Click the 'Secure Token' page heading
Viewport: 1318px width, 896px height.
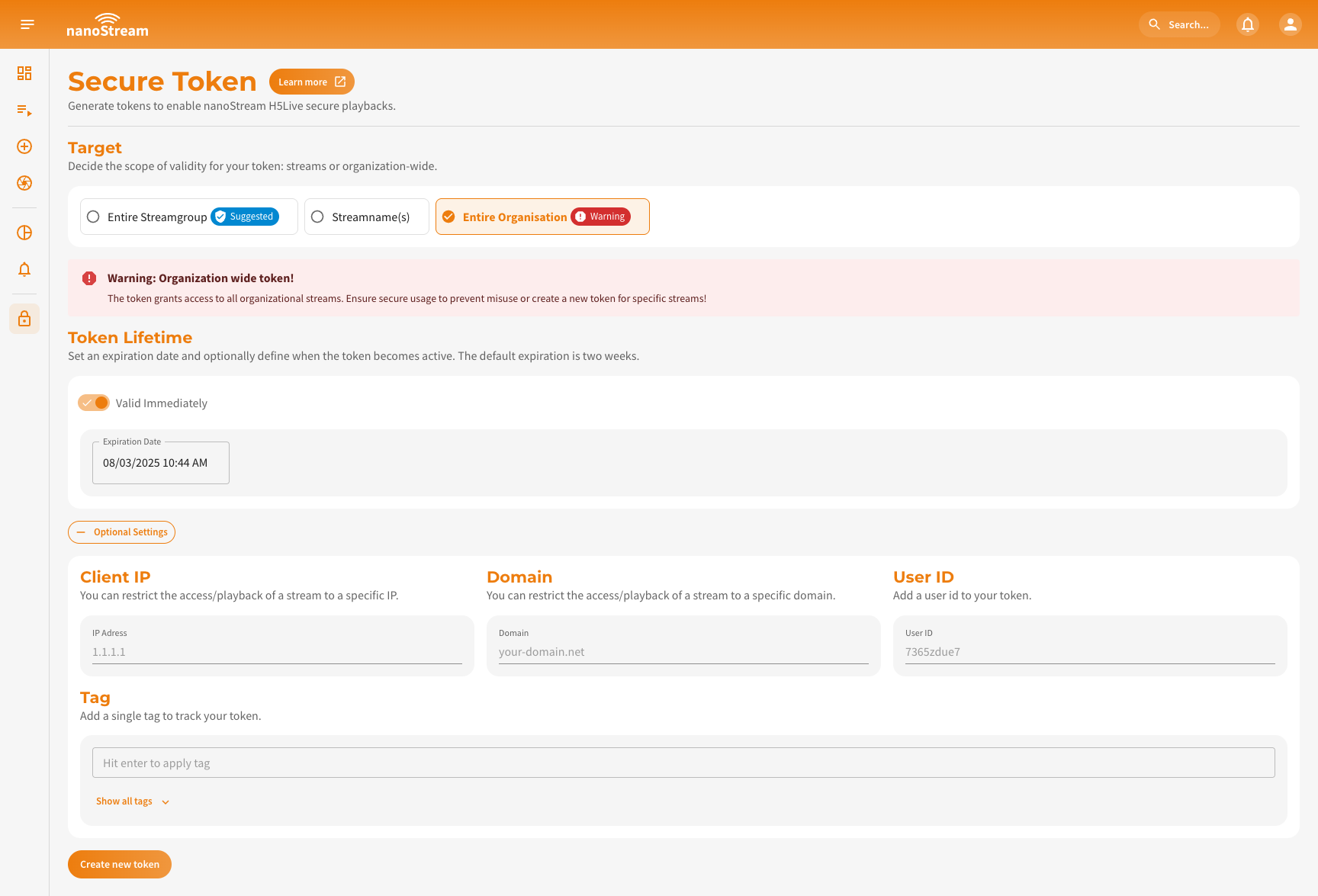(x=162, y=82)
